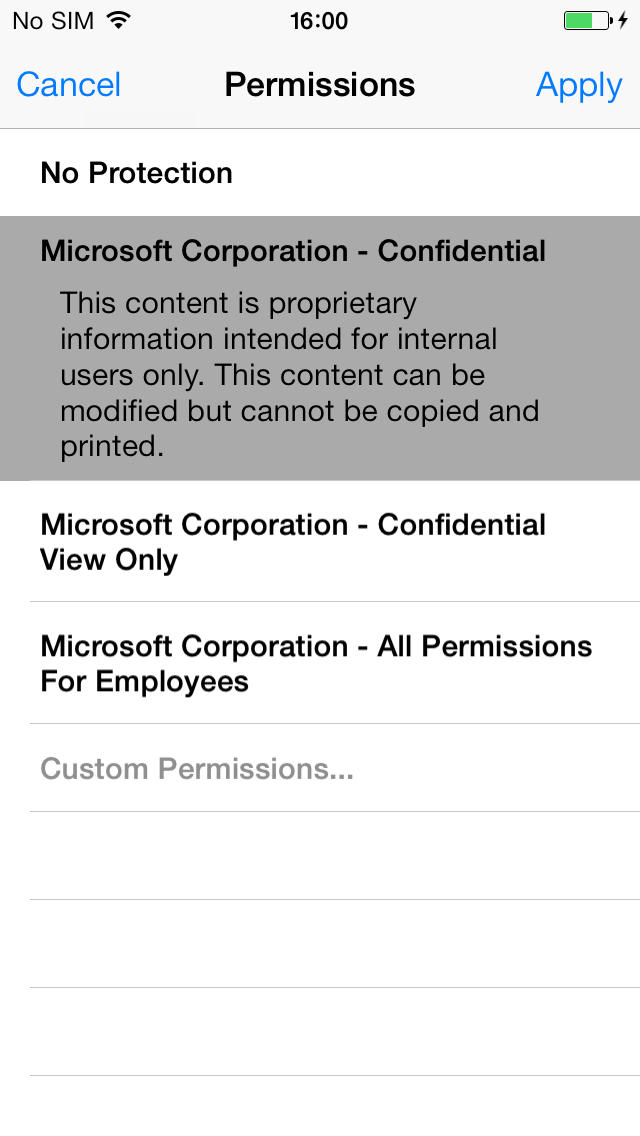Image resolution: width=640 pixels, height=1136 pixels.
Task: Apply the chosen permission
Action: pyautogui.click(x=579, y=86)
